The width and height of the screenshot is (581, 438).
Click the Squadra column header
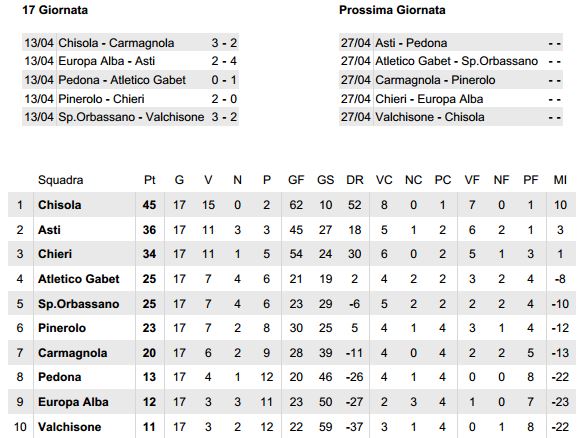60,180
